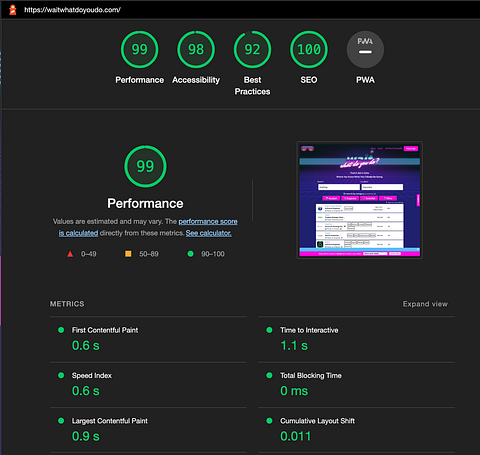Click the orange square 50–89 legend icon
480x455 pixels.
(128, 254)
